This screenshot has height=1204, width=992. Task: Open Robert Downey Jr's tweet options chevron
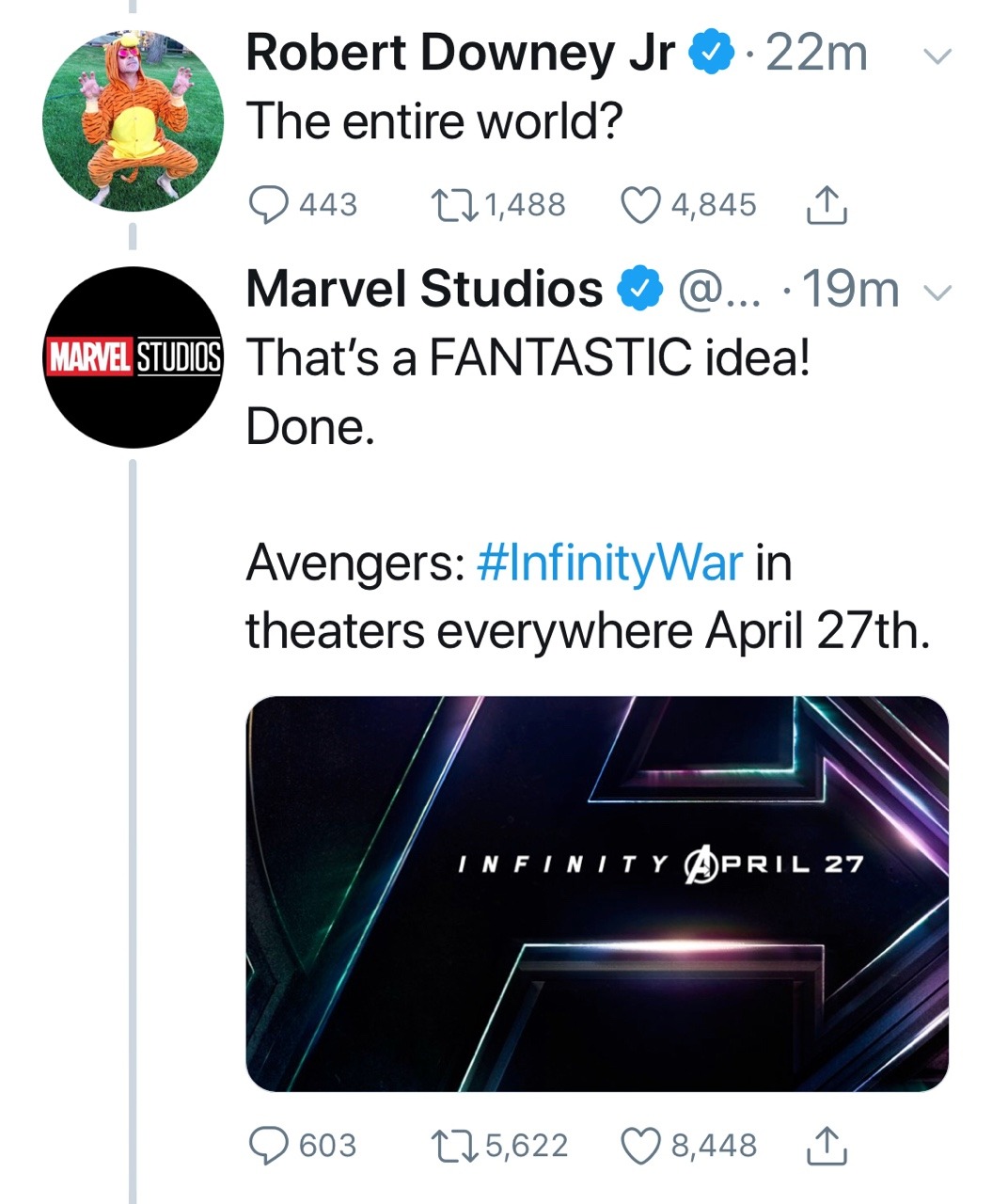point(937,56)
